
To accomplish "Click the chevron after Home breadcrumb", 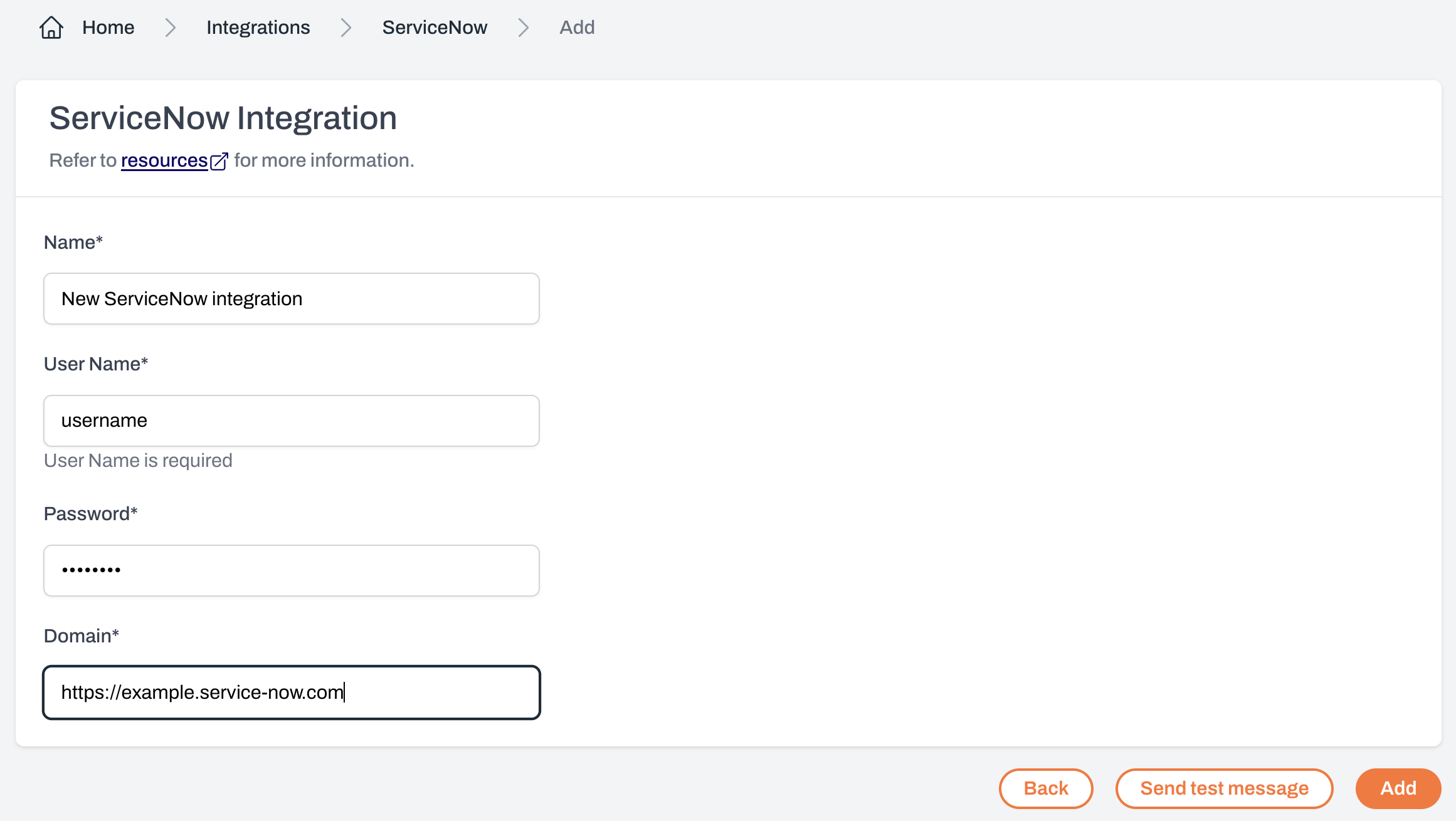I will [170, 28].
